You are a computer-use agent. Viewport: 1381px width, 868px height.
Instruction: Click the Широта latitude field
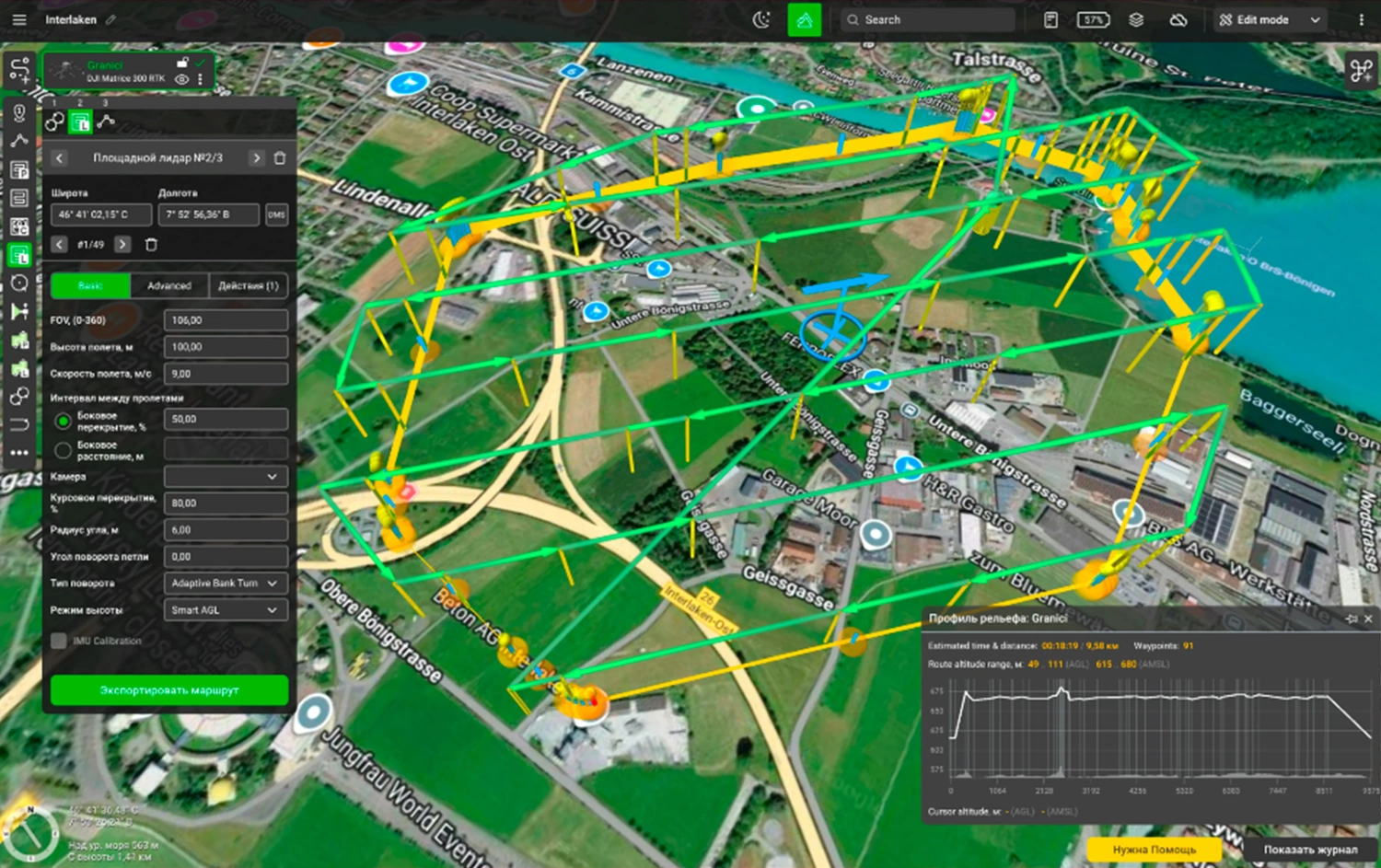click(101, 214)
